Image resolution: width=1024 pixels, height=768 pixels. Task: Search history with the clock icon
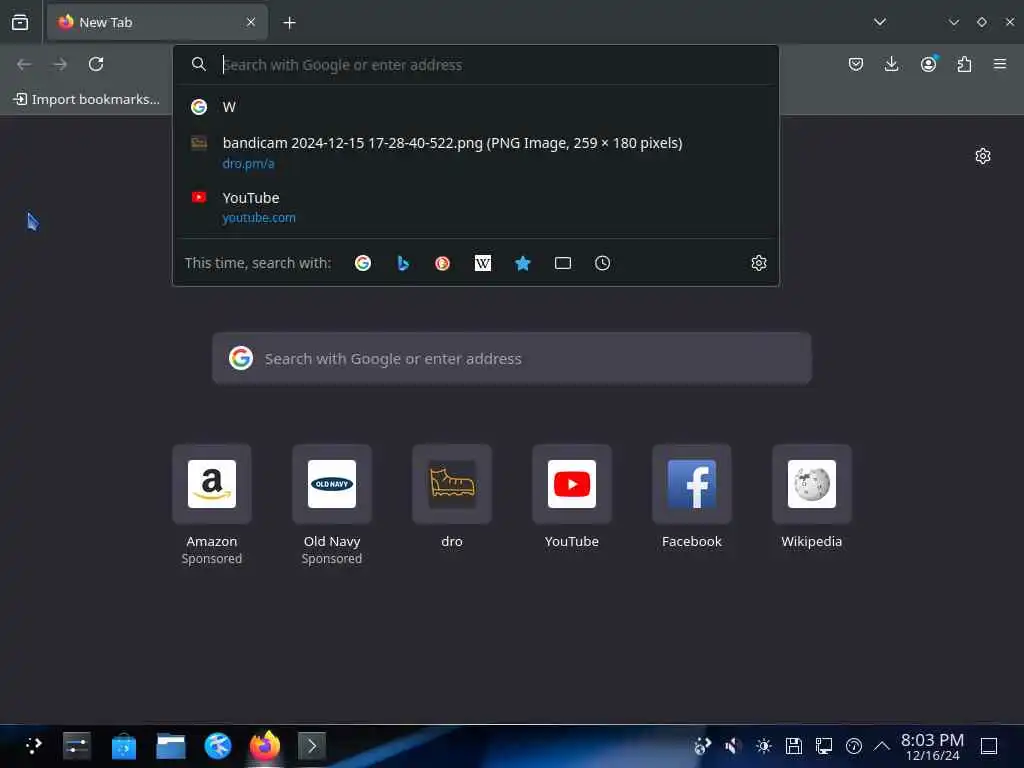602,263
